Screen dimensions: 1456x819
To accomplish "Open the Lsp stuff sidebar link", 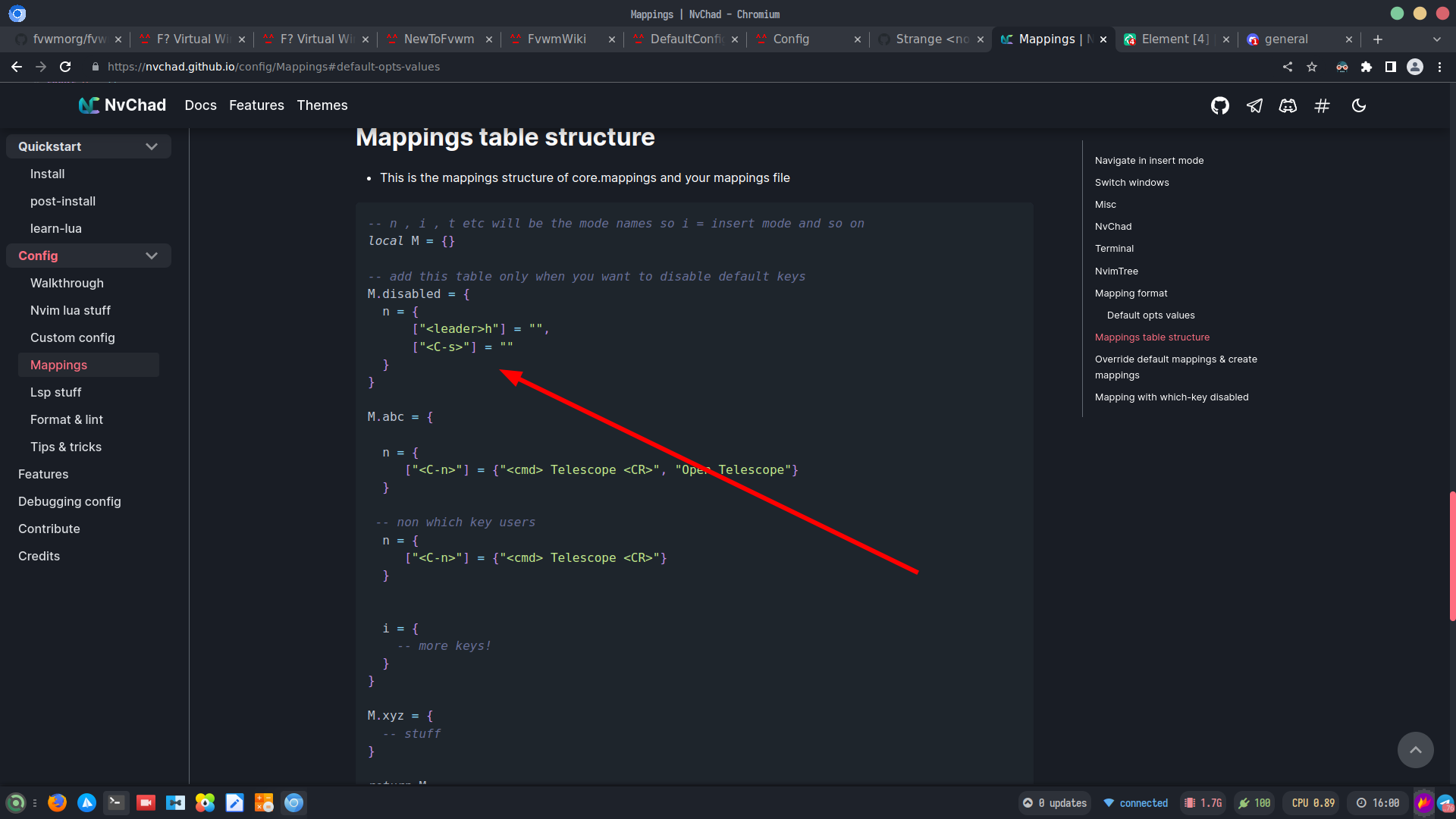I will (55, 392).
